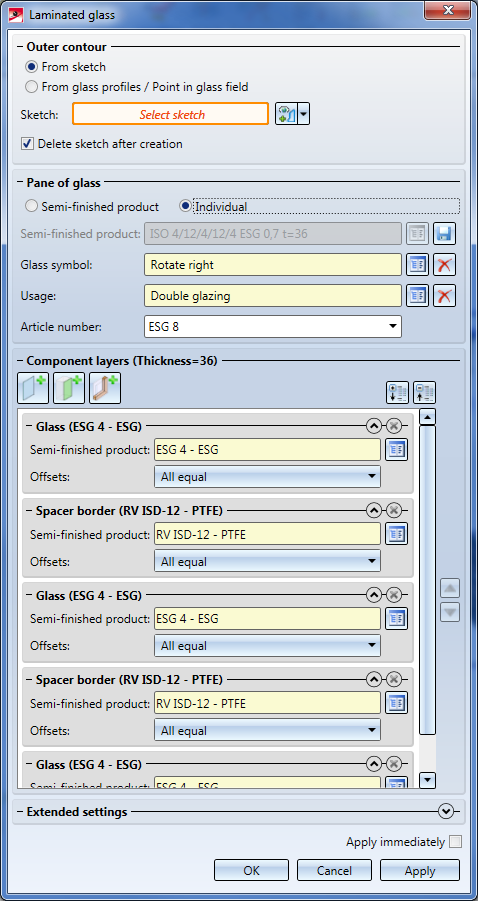Remove first Spacer border layer with X
Screen dimensions: 478x901
pos(394,510)
